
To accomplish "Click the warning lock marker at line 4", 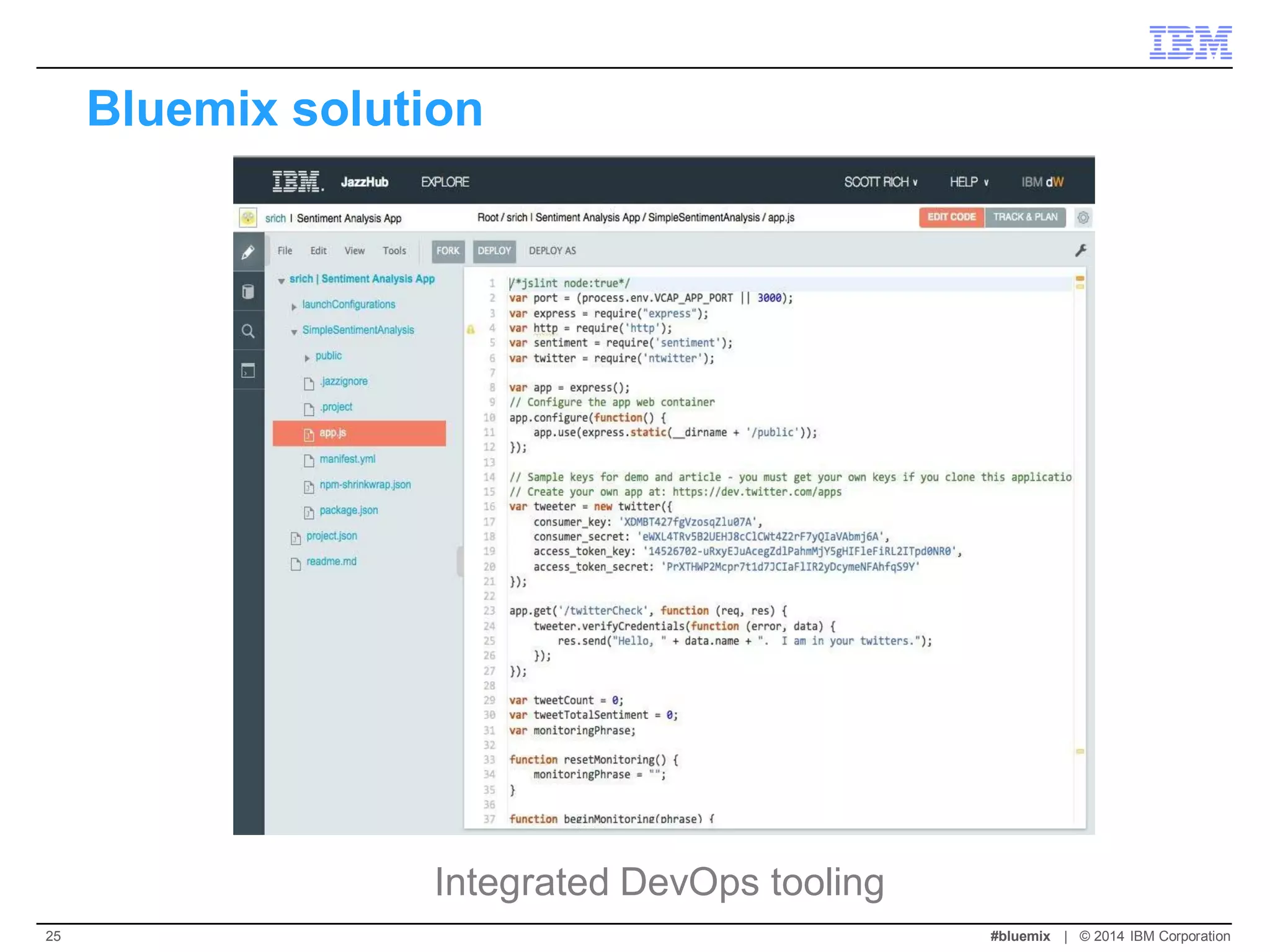I will point(471,329).
